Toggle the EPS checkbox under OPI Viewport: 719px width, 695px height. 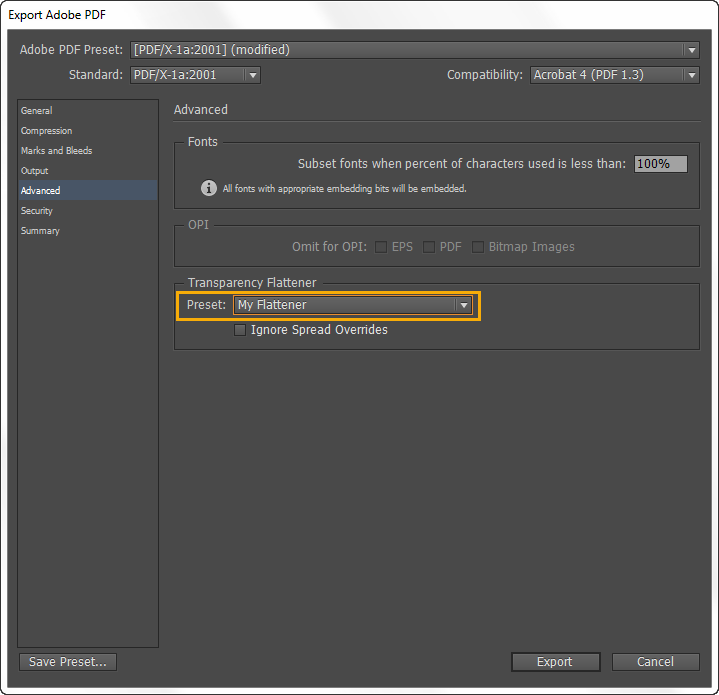(x=381, y=247)
